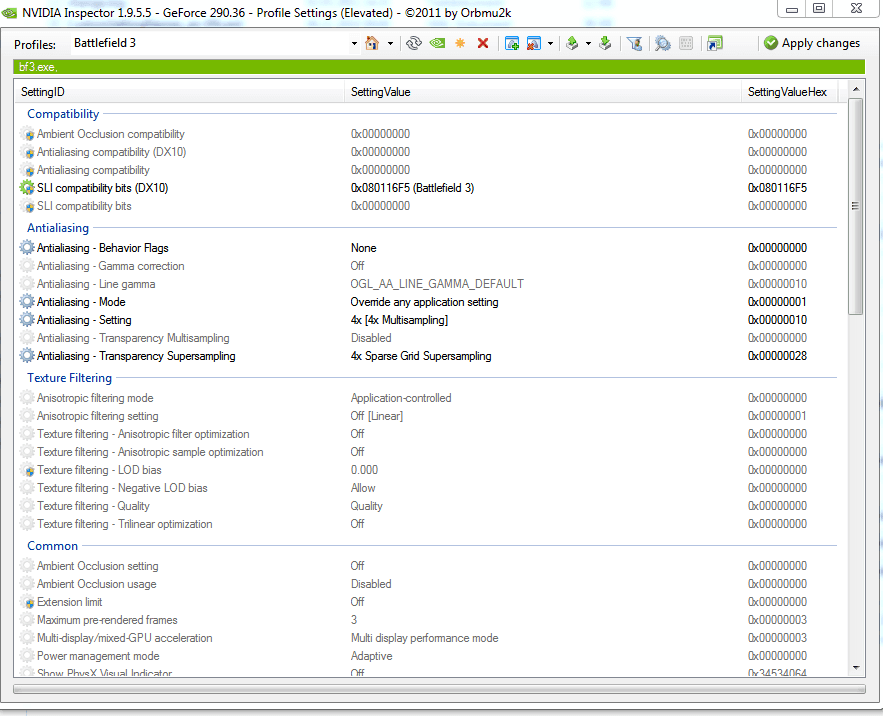Click the import profile down-arrow icon
Image resolution: width=883 pixels, height=716 pixels.
pos(605,43)
